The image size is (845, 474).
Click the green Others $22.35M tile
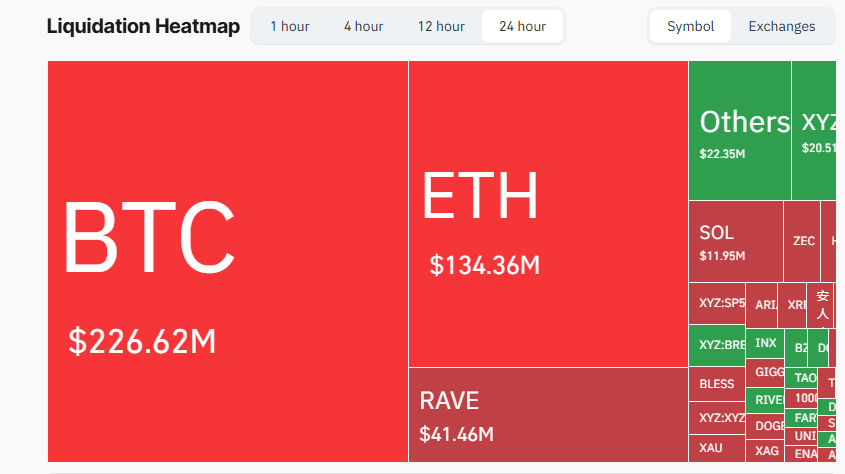739,130
